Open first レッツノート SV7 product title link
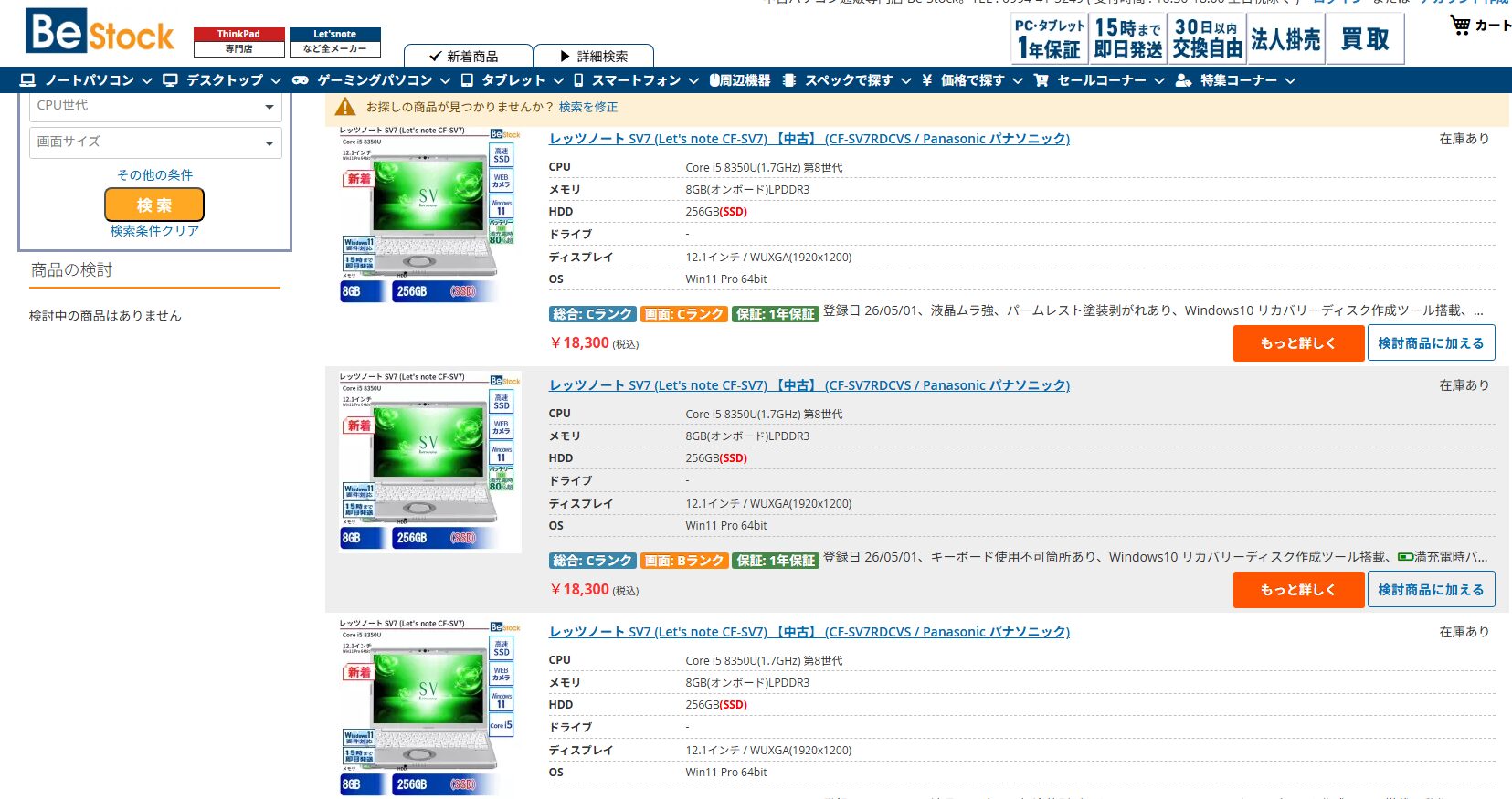This screenshot has width=1512, height=799. (x=809, y=139)
